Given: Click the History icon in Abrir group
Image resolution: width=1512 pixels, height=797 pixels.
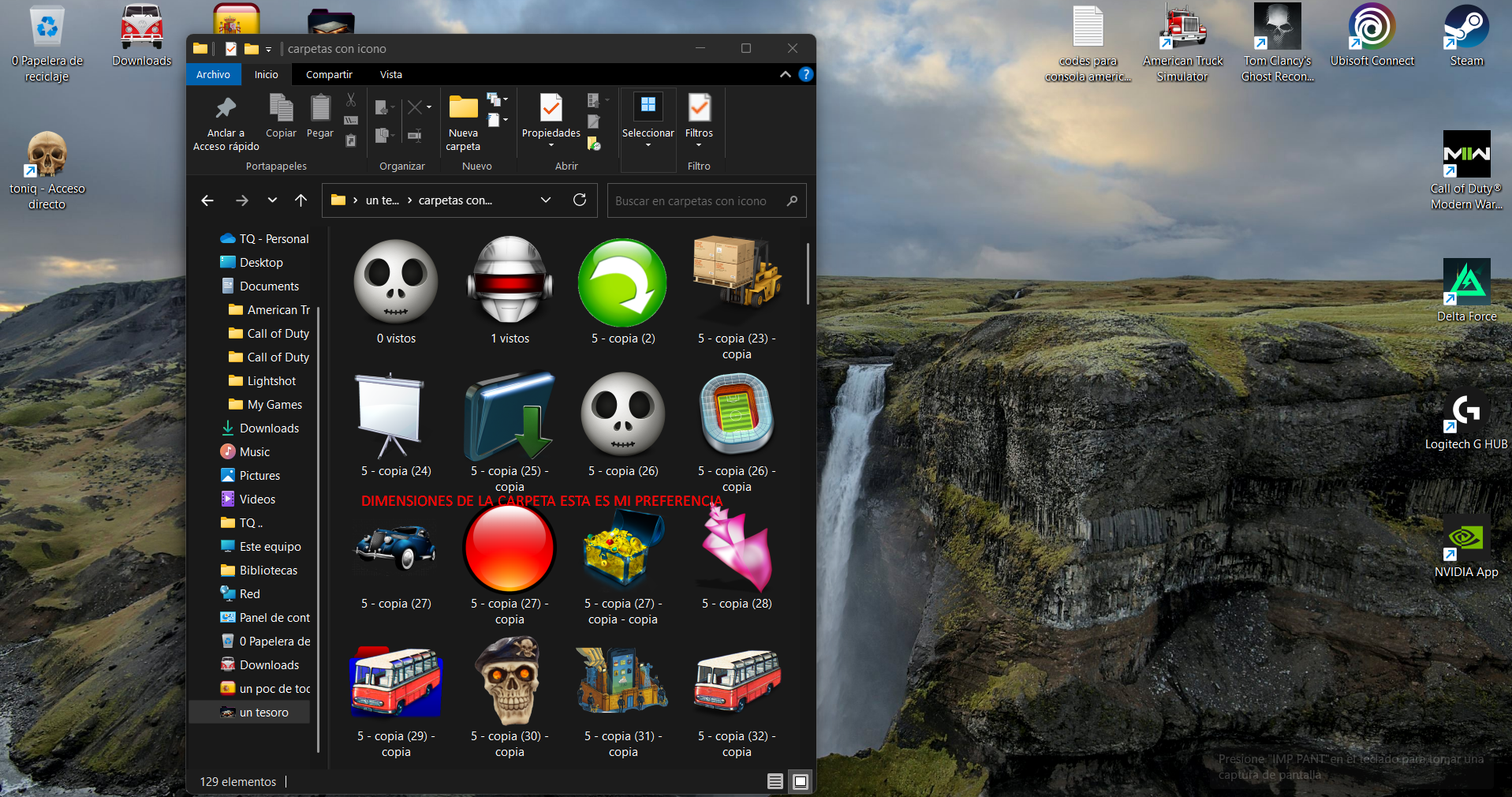Looking at the screenshot, I should point(594,144).
